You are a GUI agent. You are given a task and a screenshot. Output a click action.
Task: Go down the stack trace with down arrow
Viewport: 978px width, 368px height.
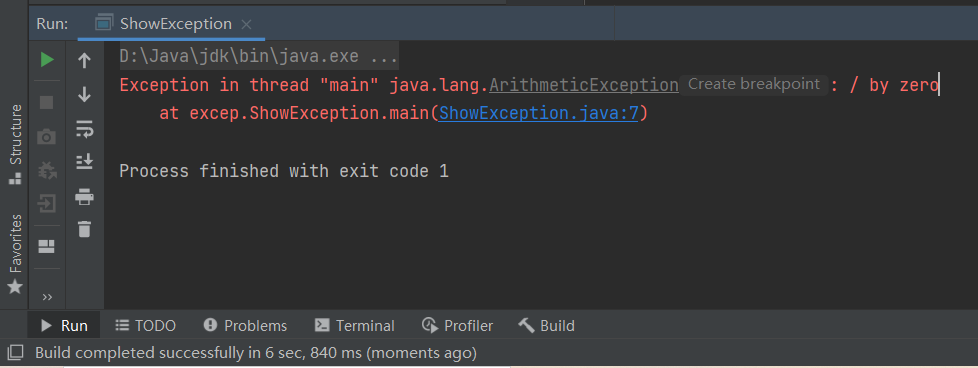pos(84,95)
